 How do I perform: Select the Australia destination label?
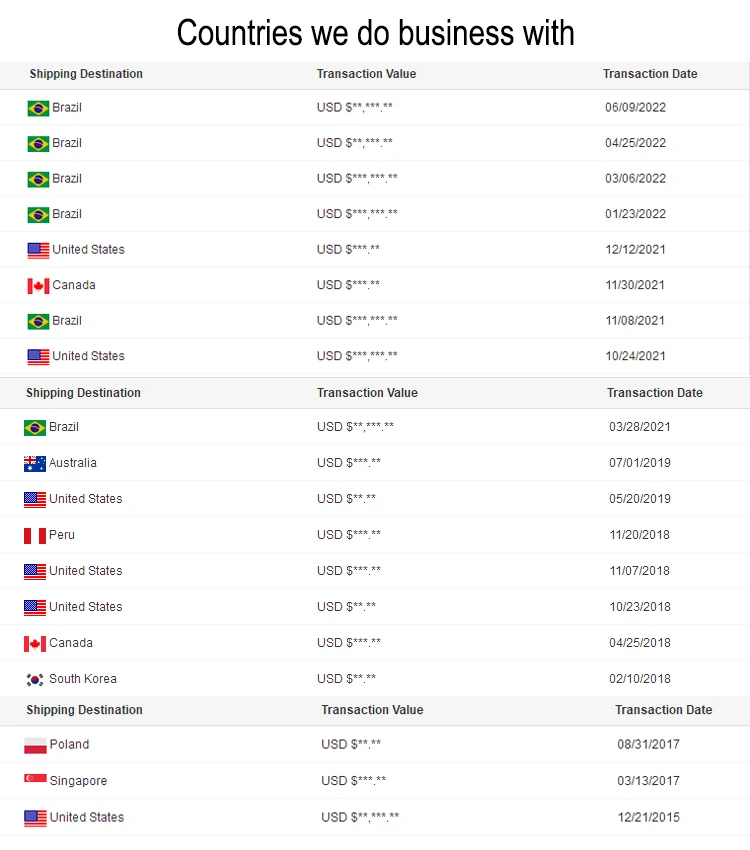coord(73,463)
